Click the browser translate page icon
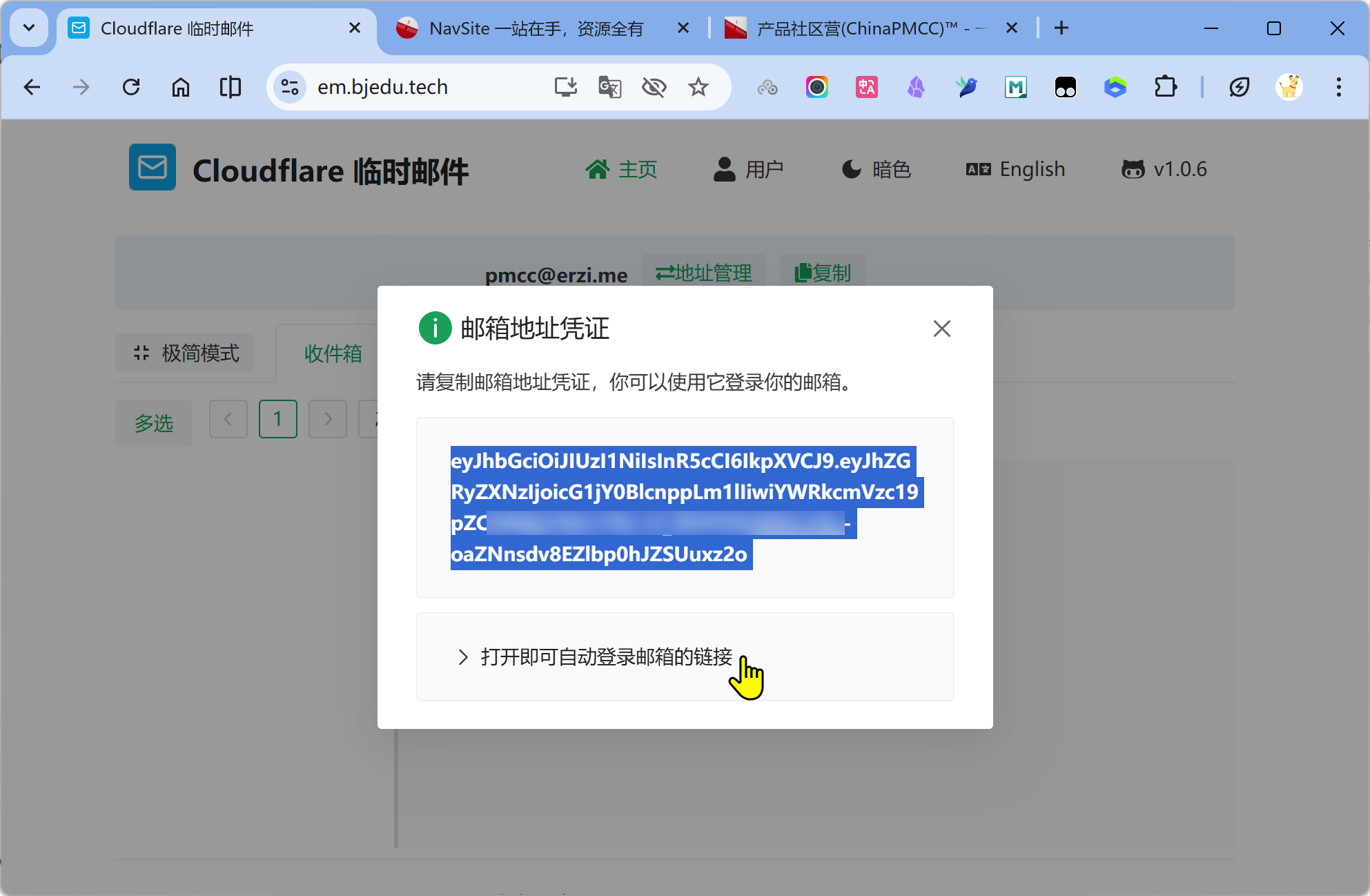1370x896 pixels. click(609, 87)
